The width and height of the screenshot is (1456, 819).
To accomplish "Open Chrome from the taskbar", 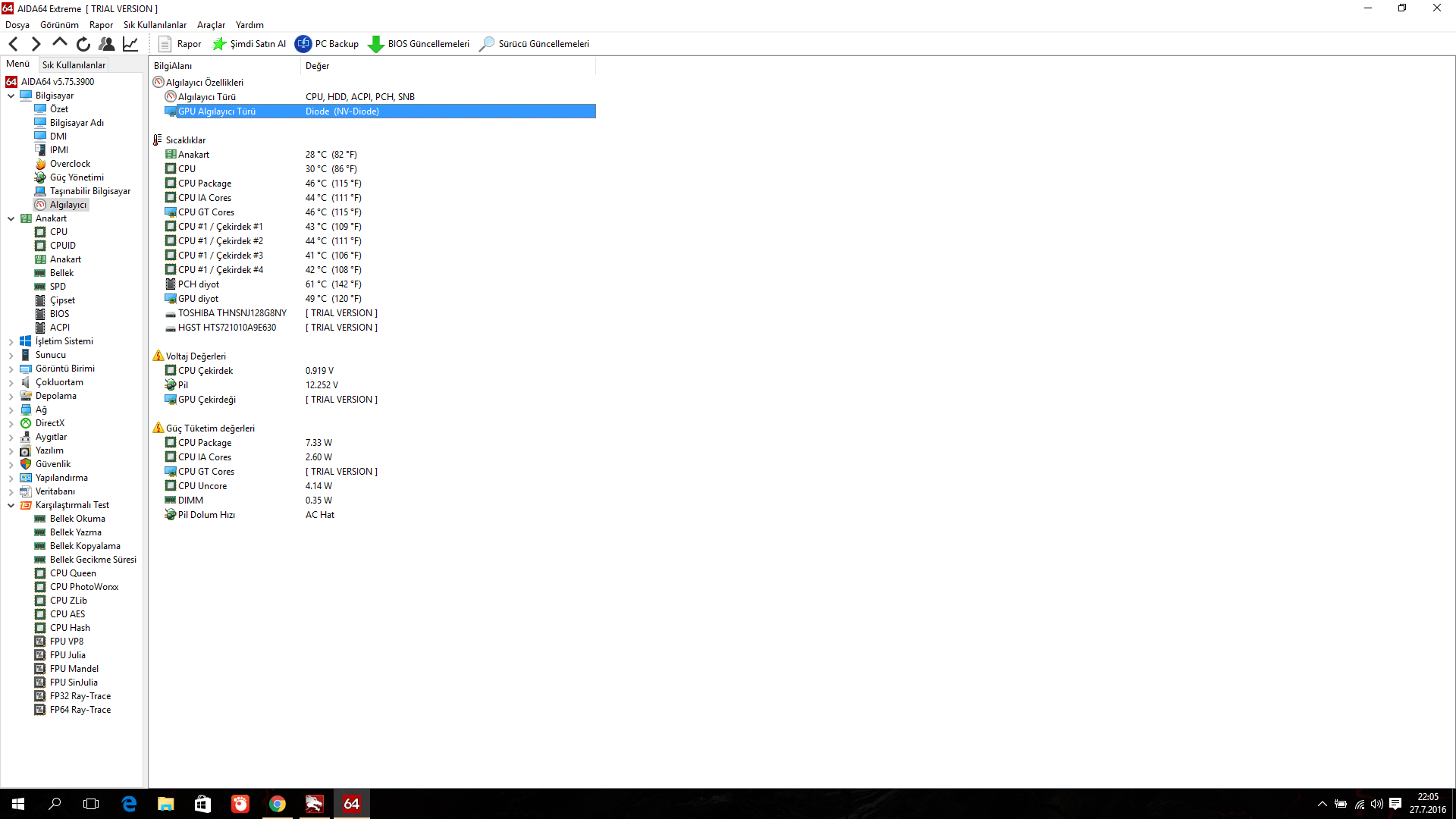I will (278, 804).
